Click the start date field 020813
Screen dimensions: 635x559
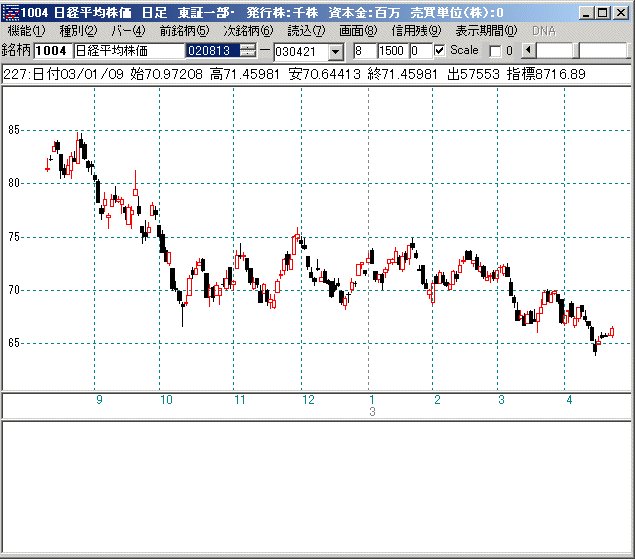(213, 51)
